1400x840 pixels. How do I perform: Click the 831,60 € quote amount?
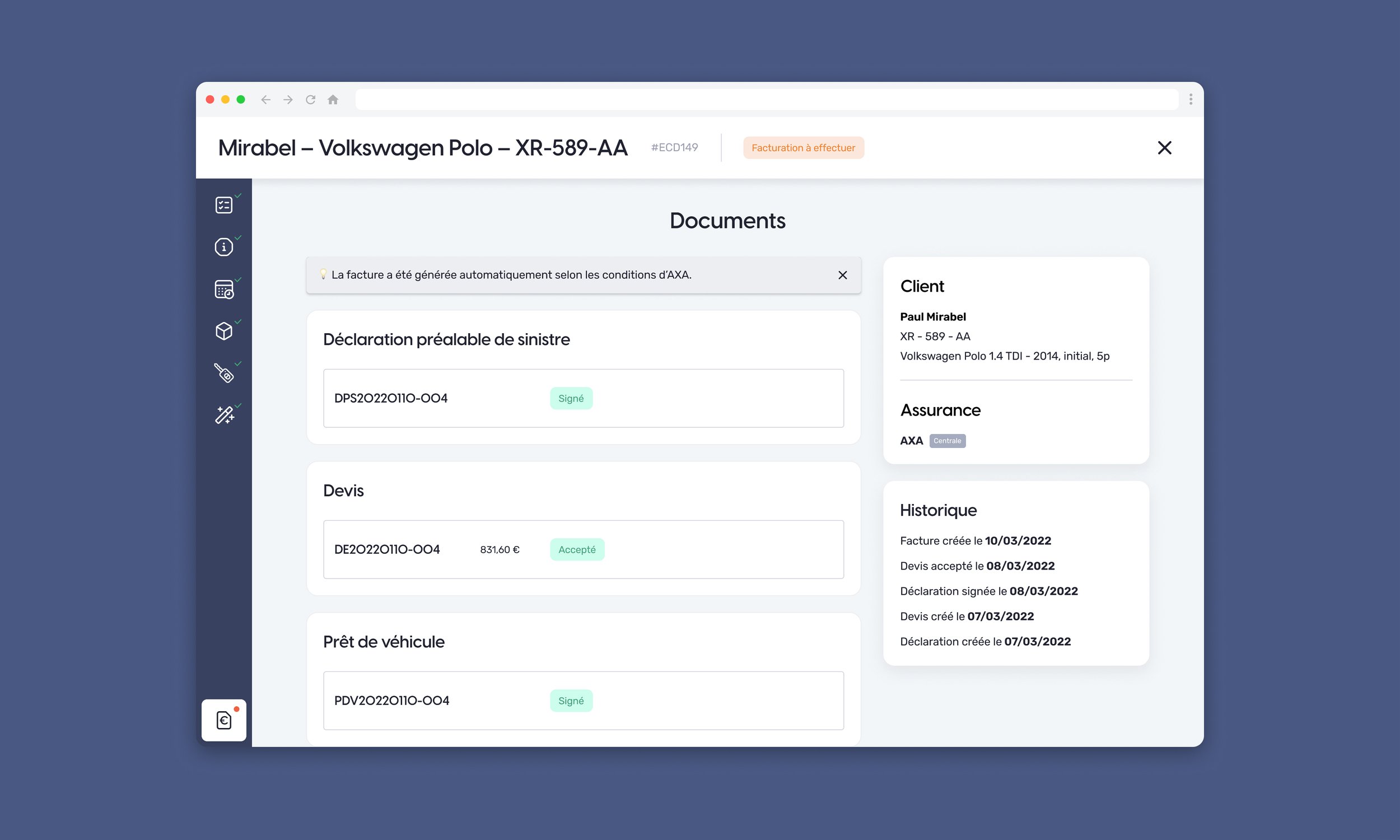tap(500, 549)
